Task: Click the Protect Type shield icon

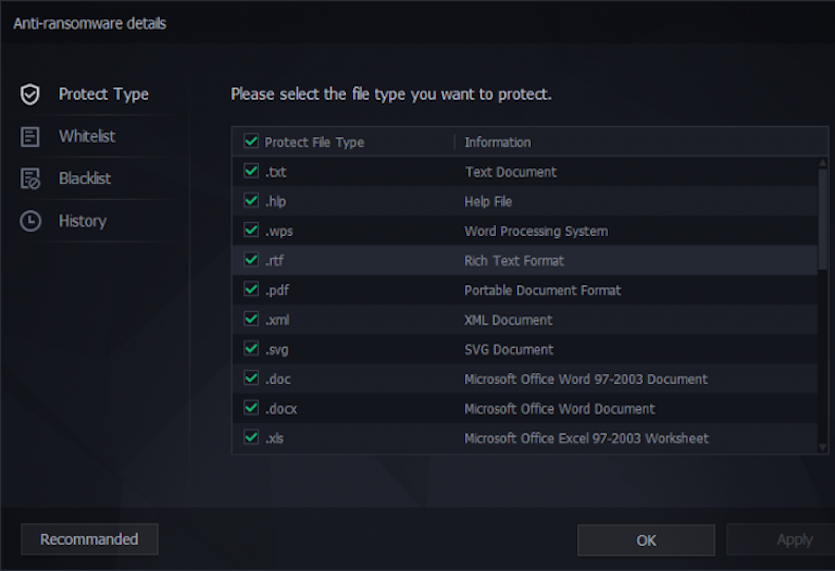Action: [x=30, y=94]
